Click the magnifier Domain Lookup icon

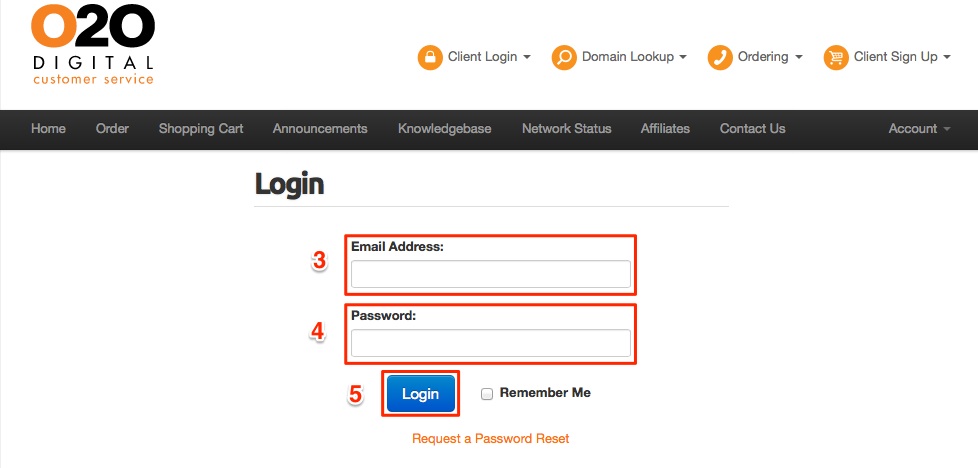pos(564,57)
